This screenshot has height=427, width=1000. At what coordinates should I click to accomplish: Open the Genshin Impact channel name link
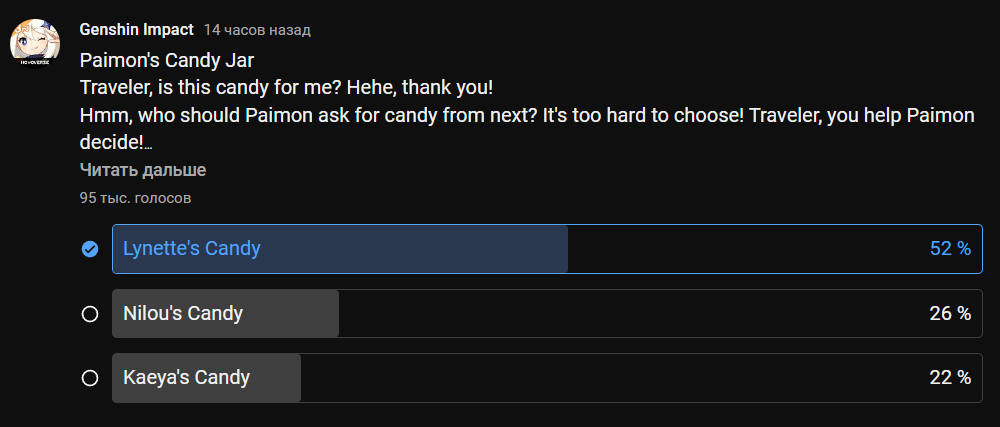pos(136,30)
